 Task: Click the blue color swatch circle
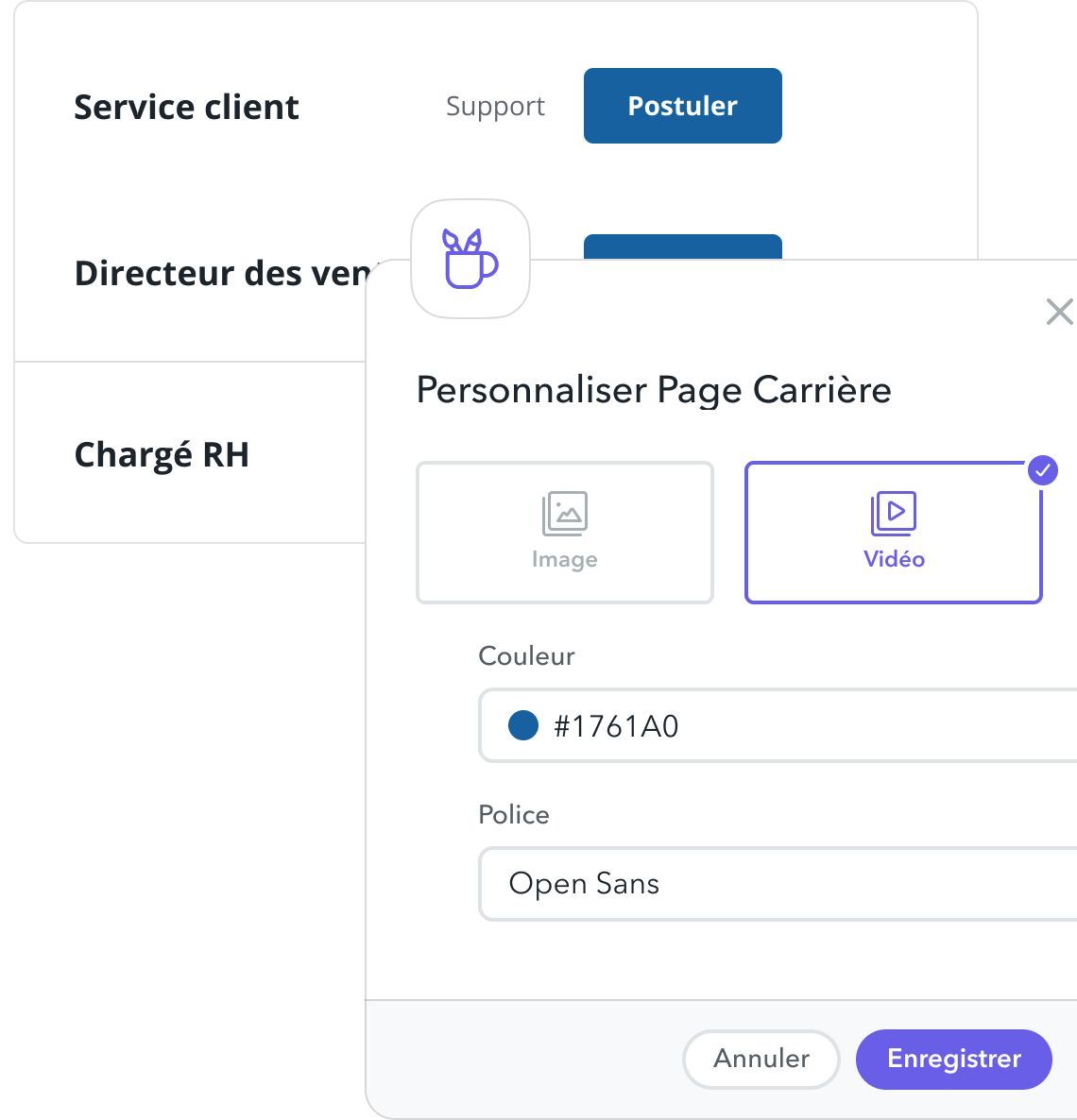pyautogui.click(x=523, y=725)
